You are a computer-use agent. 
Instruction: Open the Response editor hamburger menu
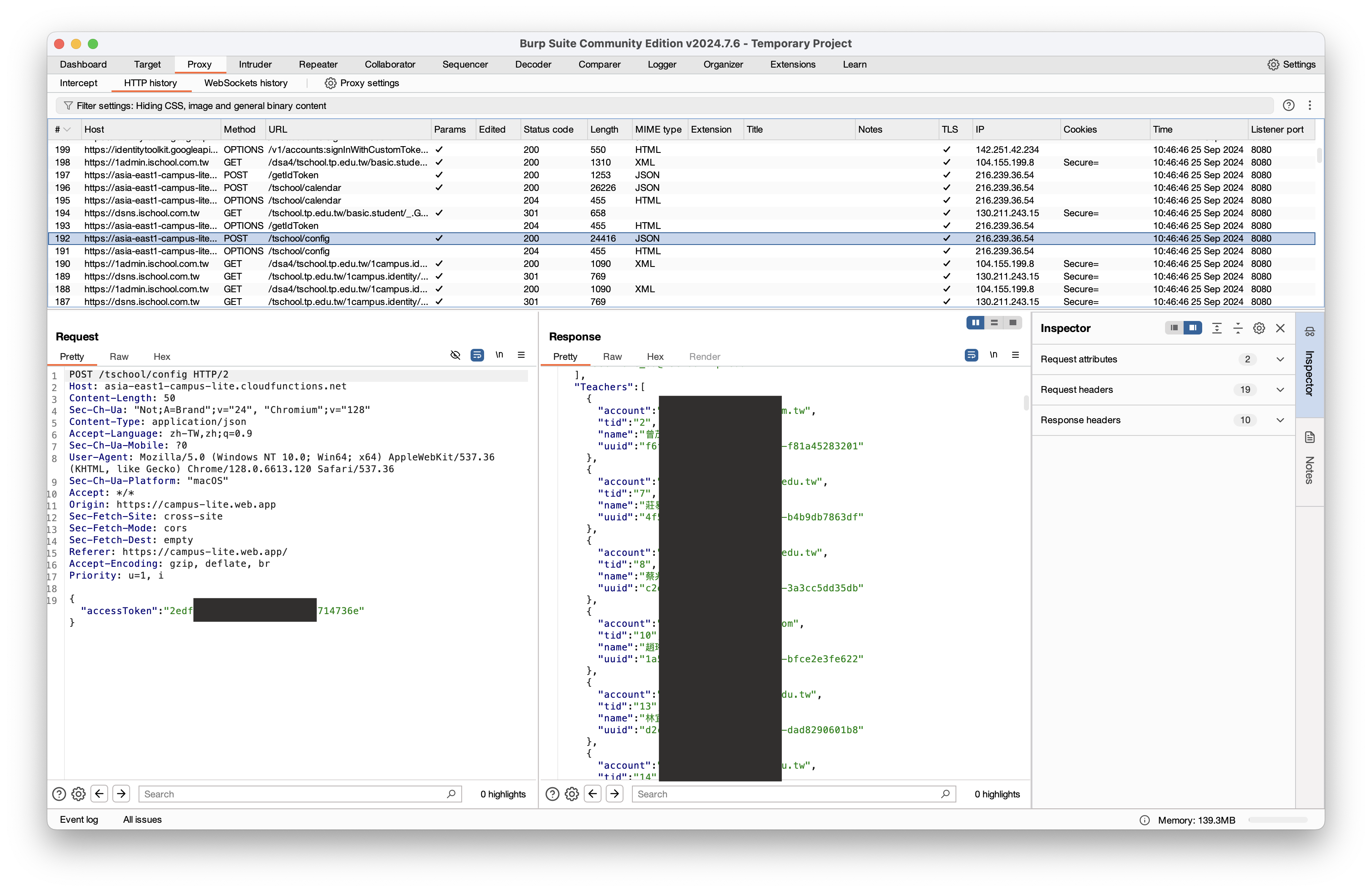pos(1015,355)
